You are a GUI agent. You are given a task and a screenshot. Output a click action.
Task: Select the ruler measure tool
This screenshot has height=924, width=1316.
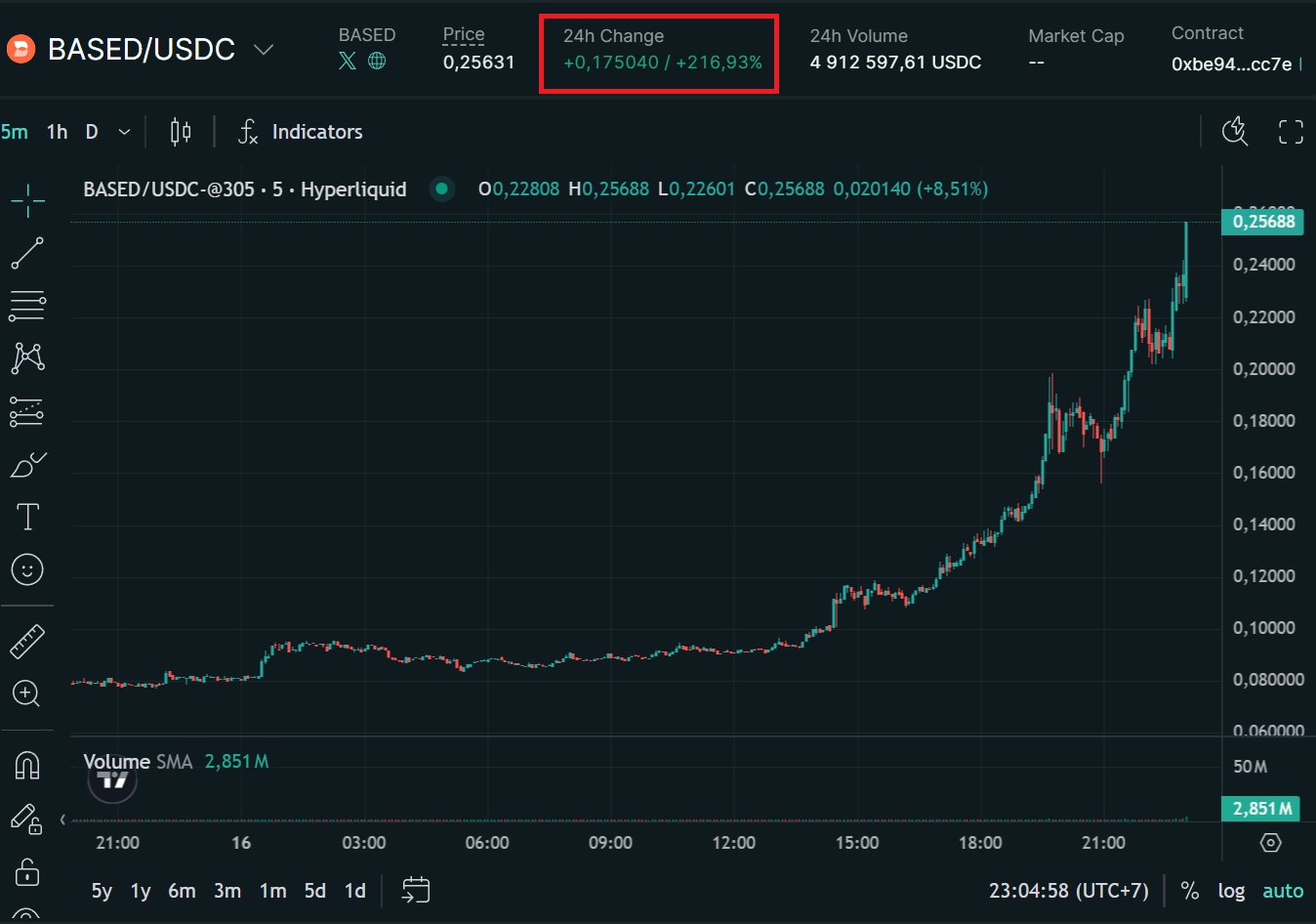click(27, 642)
